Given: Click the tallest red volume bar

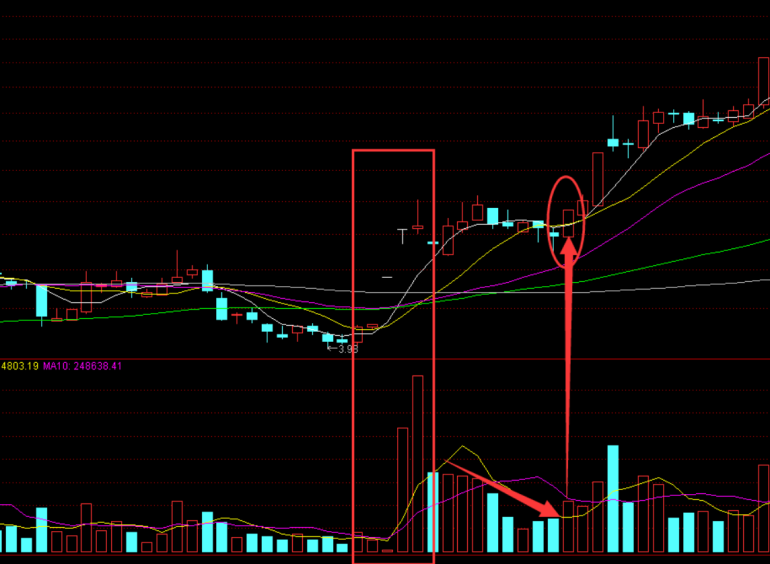Looking at the screenshot, I should click(x=417, y=464).
